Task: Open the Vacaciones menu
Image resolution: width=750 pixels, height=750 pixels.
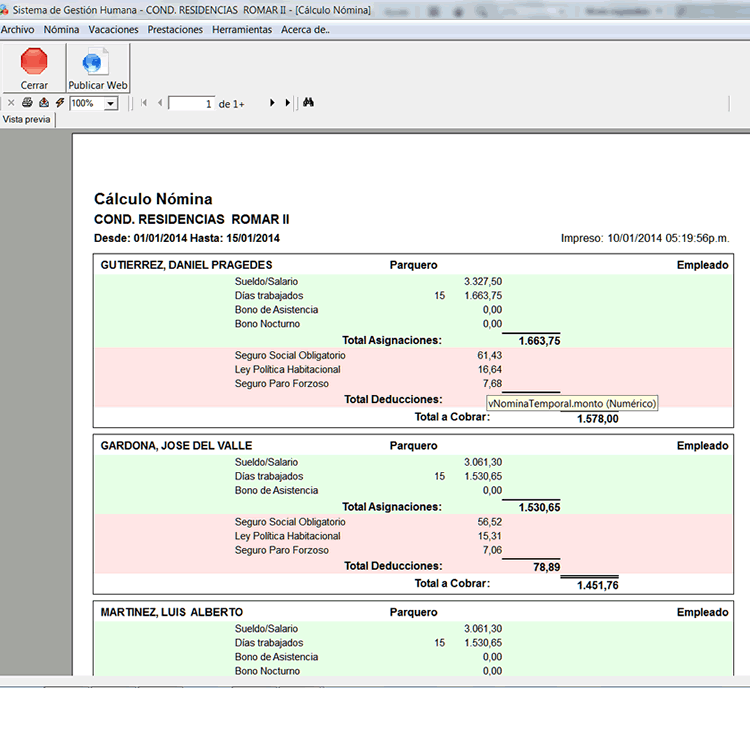Action: (113, 30)
